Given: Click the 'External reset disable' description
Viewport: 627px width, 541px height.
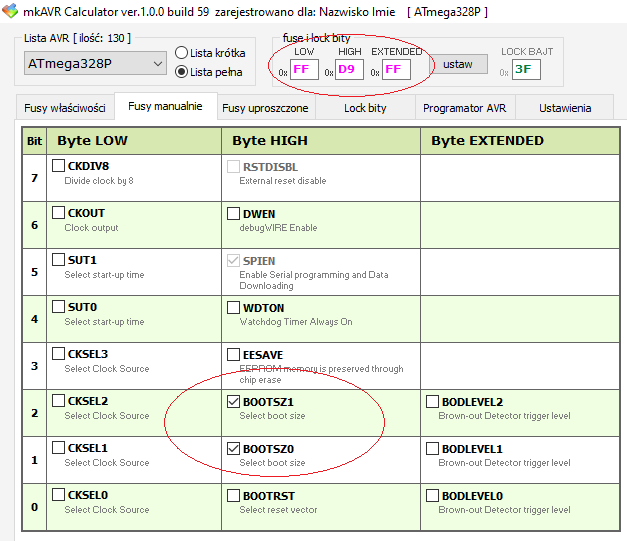Looking at the screenshot, I should click(283, 181).
